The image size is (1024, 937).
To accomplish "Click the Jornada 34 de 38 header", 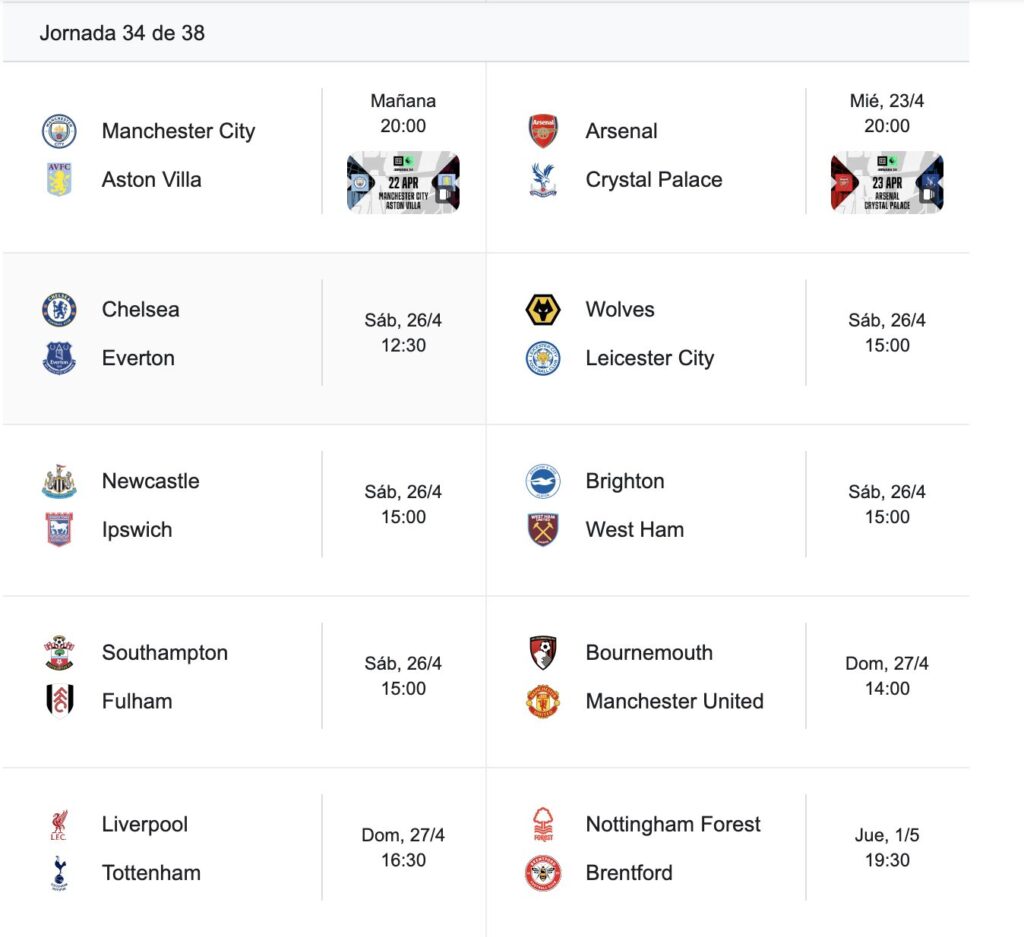I will pos(122,33).
